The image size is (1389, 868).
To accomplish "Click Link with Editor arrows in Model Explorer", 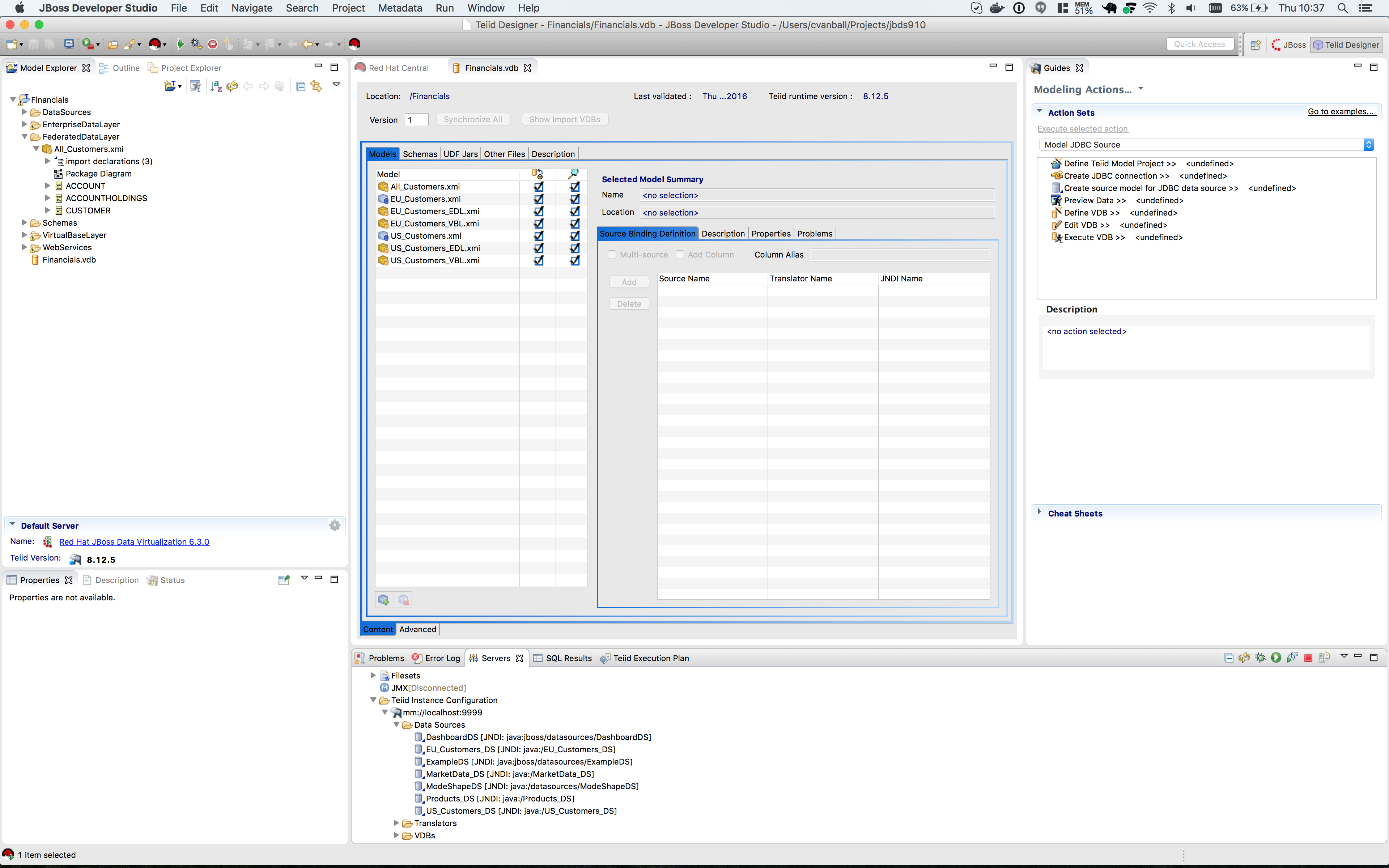I will pyautogui.click(x=316, y=86).
